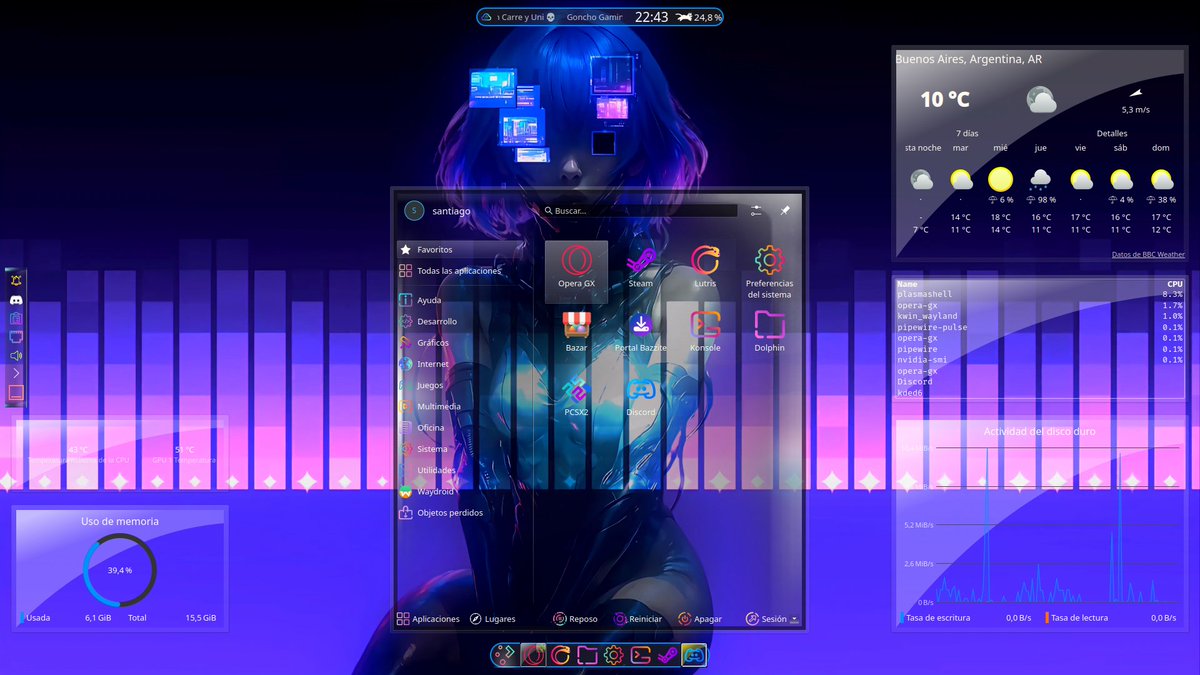Click memory usage 39,4 % ring
Screen dimensions: 1200x675
tap(120, 570)
